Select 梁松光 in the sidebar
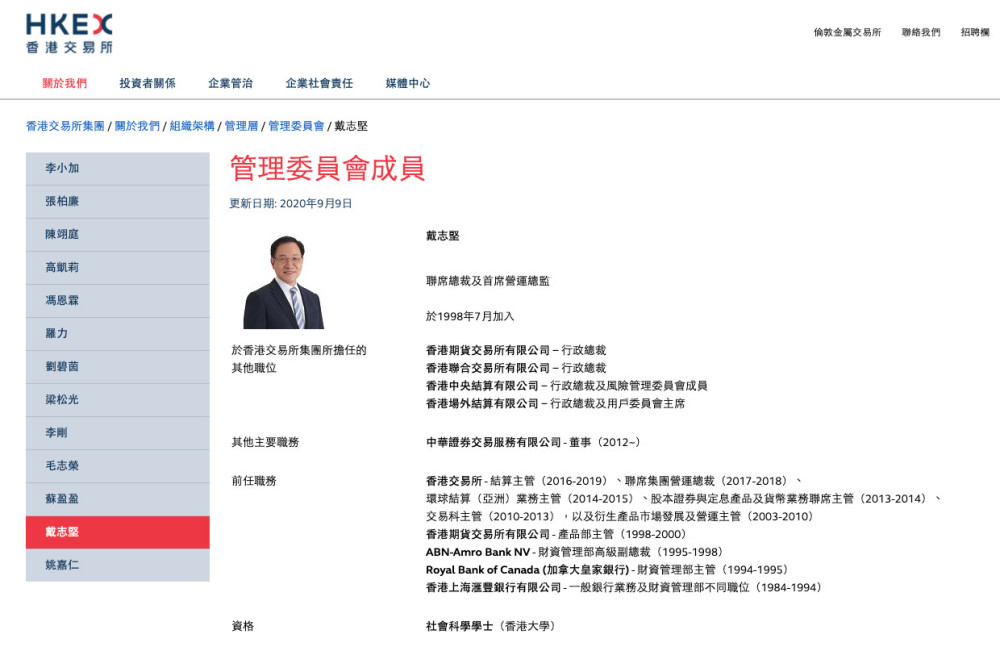The image size is (1000, 651). [x=117, y=400]
